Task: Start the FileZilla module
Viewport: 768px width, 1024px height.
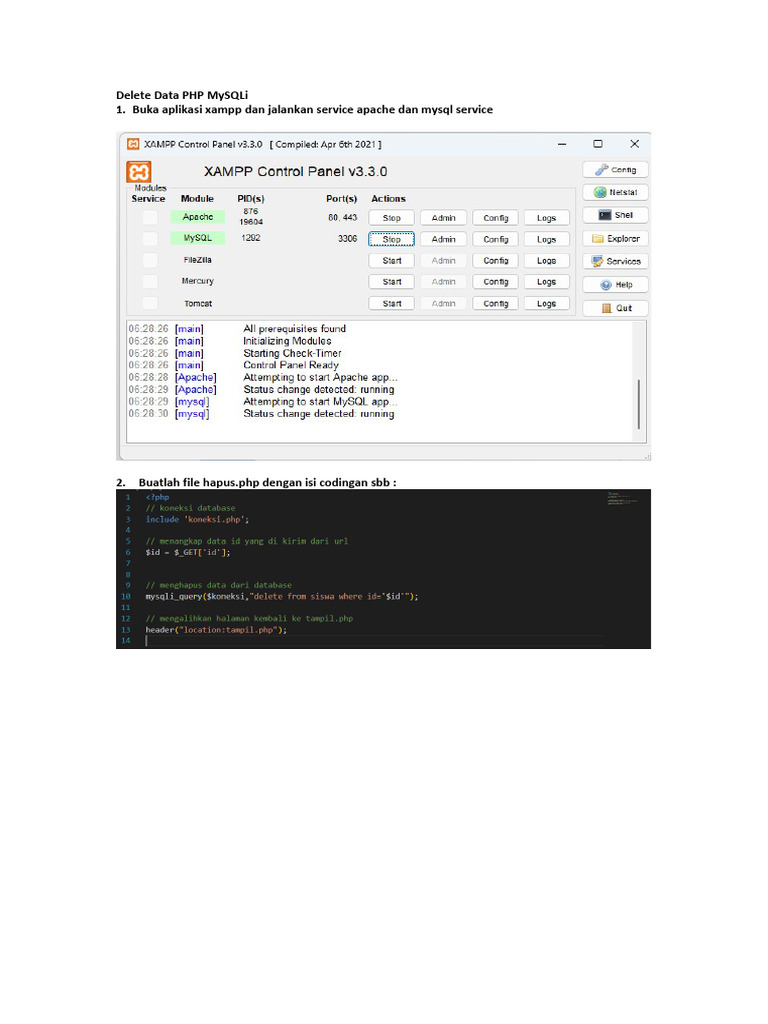Action: coord(391,261)
